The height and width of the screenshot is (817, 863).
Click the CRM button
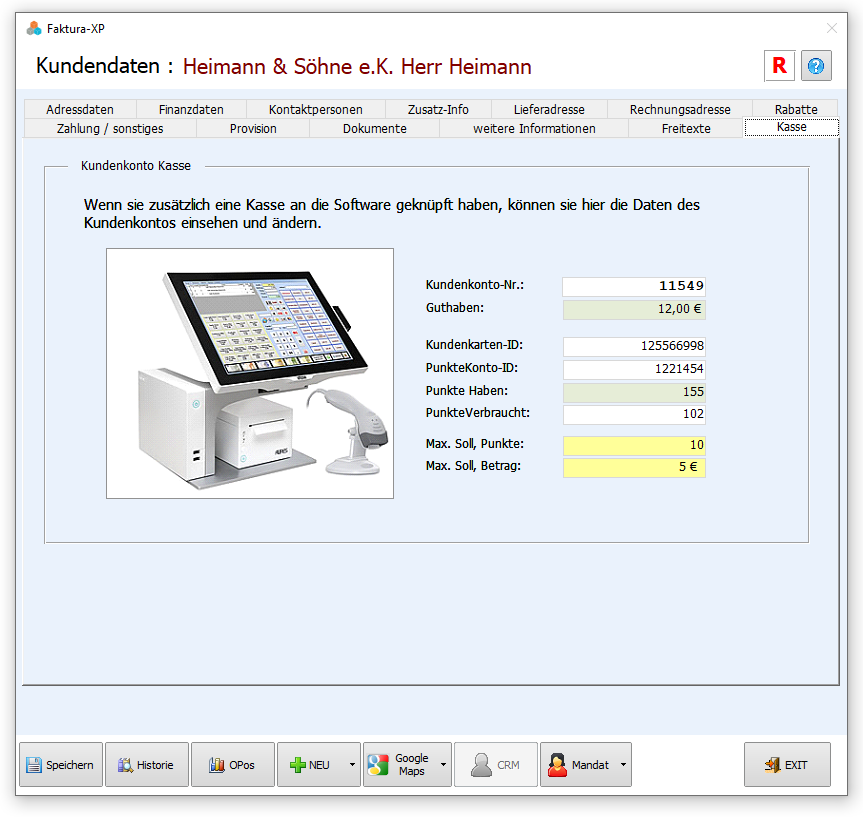tap(495, 764)
